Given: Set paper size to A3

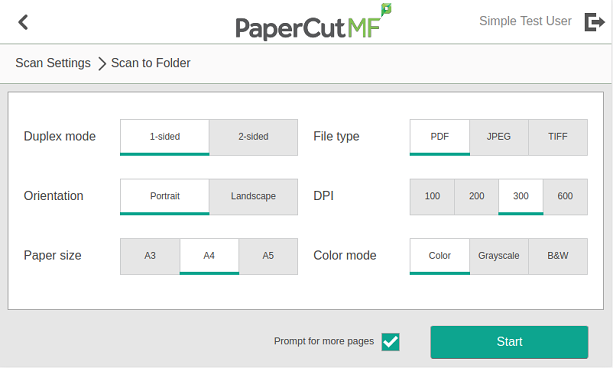Looking at the screenshot, I should click(x=150, y=256).
